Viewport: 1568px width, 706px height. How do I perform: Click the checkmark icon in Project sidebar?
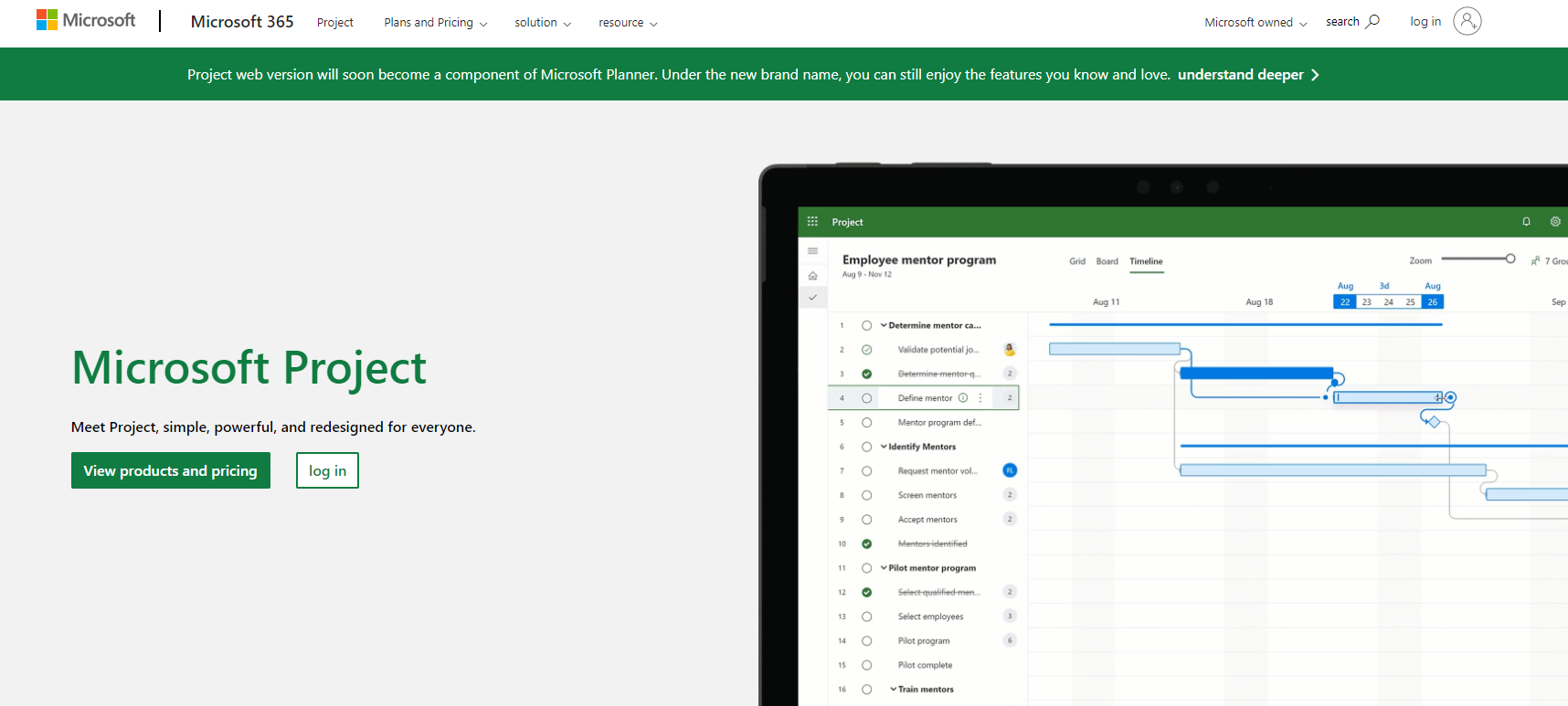(x=812, y=298)
